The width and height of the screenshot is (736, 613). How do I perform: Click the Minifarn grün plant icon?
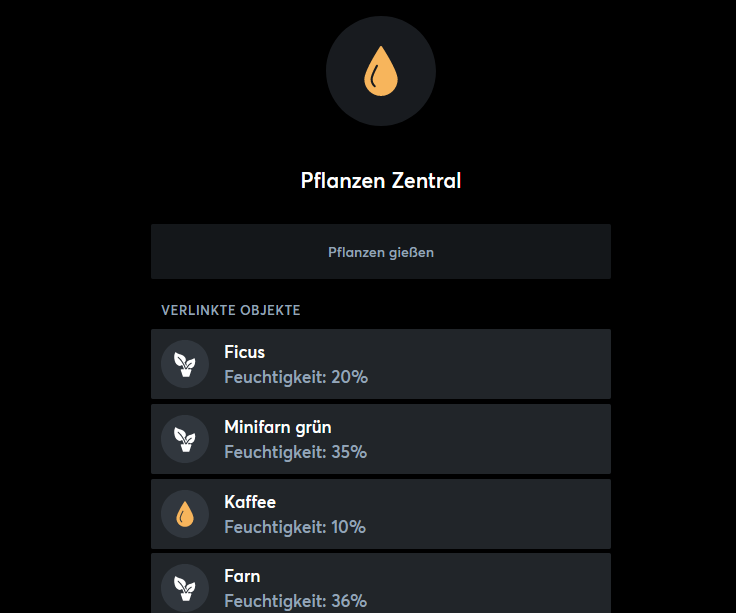(x=185, y=439)
